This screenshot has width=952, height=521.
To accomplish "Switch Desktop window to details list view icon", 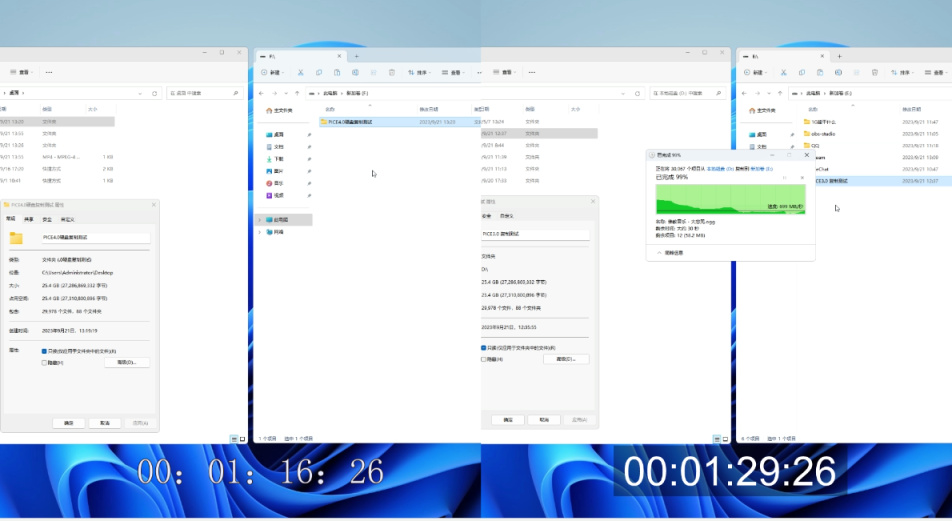I will pos(234,438).
